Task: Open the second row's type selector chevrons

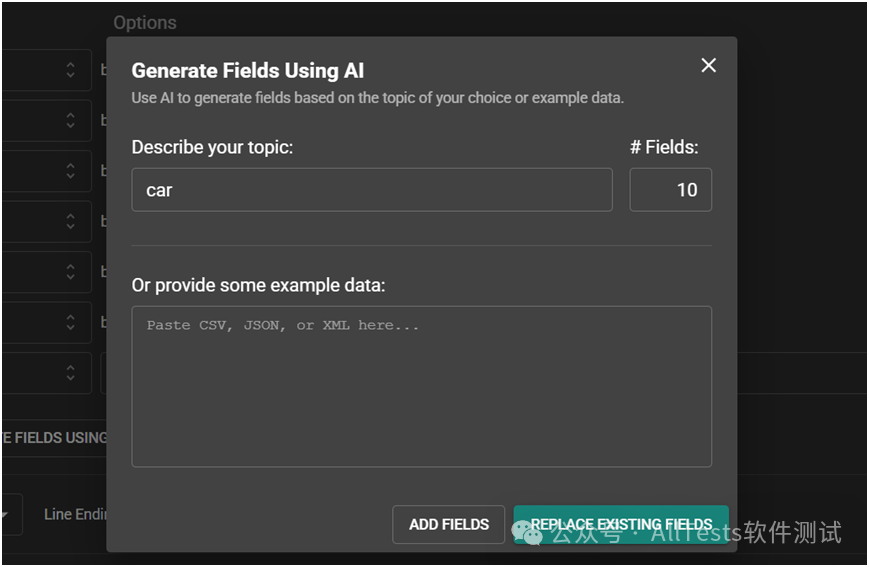Action: [70, 120]
